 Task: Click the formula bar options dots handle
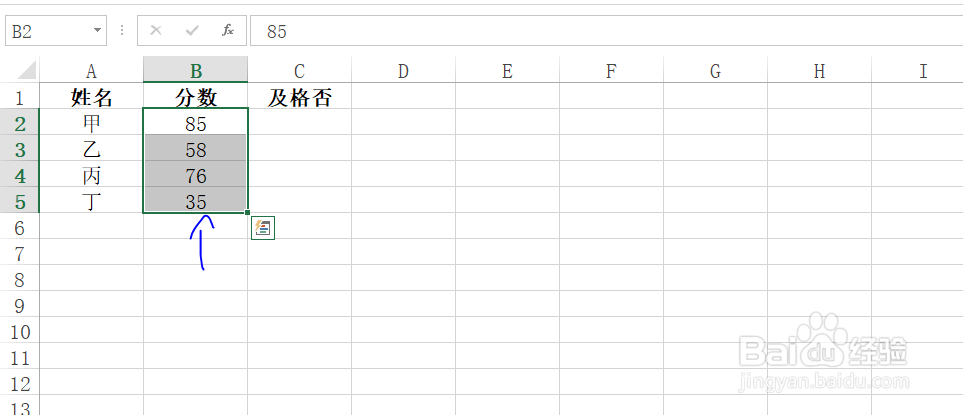click(122, 31)
